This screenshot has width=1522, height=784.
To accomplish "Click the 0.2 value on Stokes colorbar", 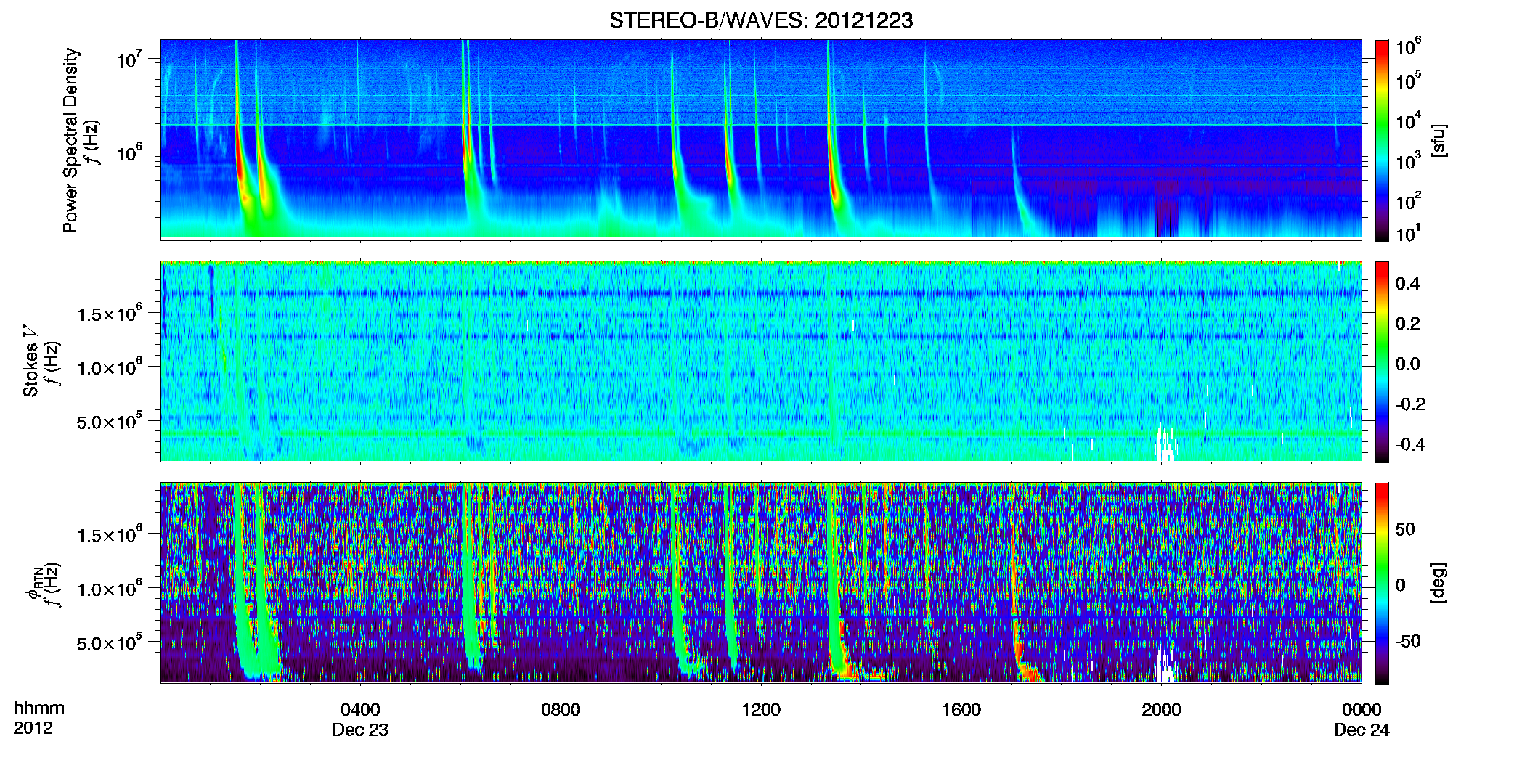I will [x=1407, y=324].
